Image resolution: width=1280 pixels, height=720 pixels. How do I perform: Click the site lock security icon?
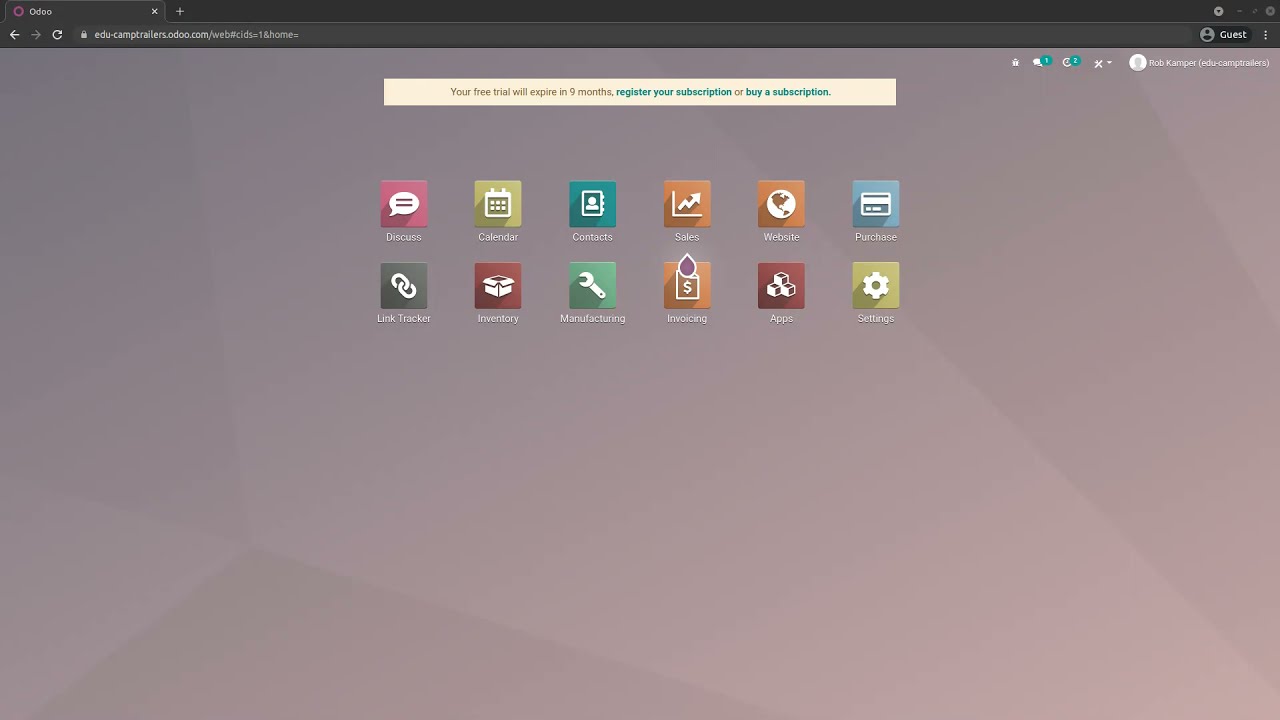coord(84,34)
